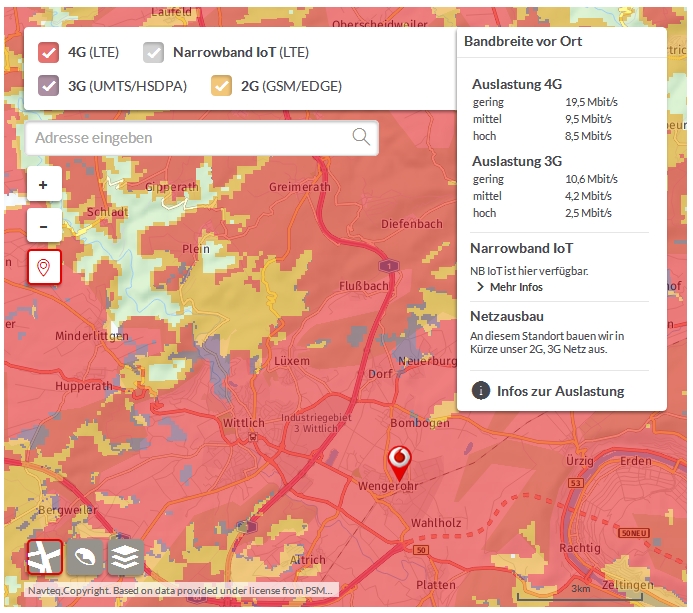Click the Bergweiler label on map
This screenshot has width=693, height=613.
point(68,510)
